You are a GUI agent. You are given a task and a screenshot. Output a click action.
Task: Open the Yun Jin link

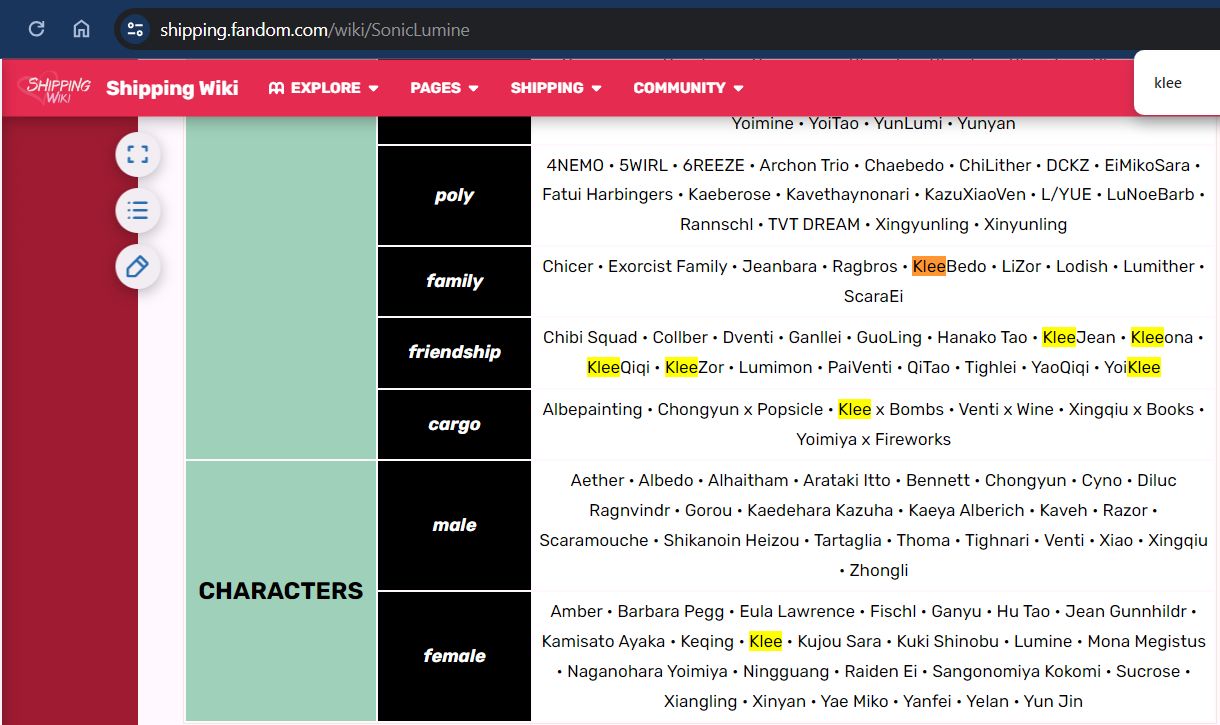1053,701
